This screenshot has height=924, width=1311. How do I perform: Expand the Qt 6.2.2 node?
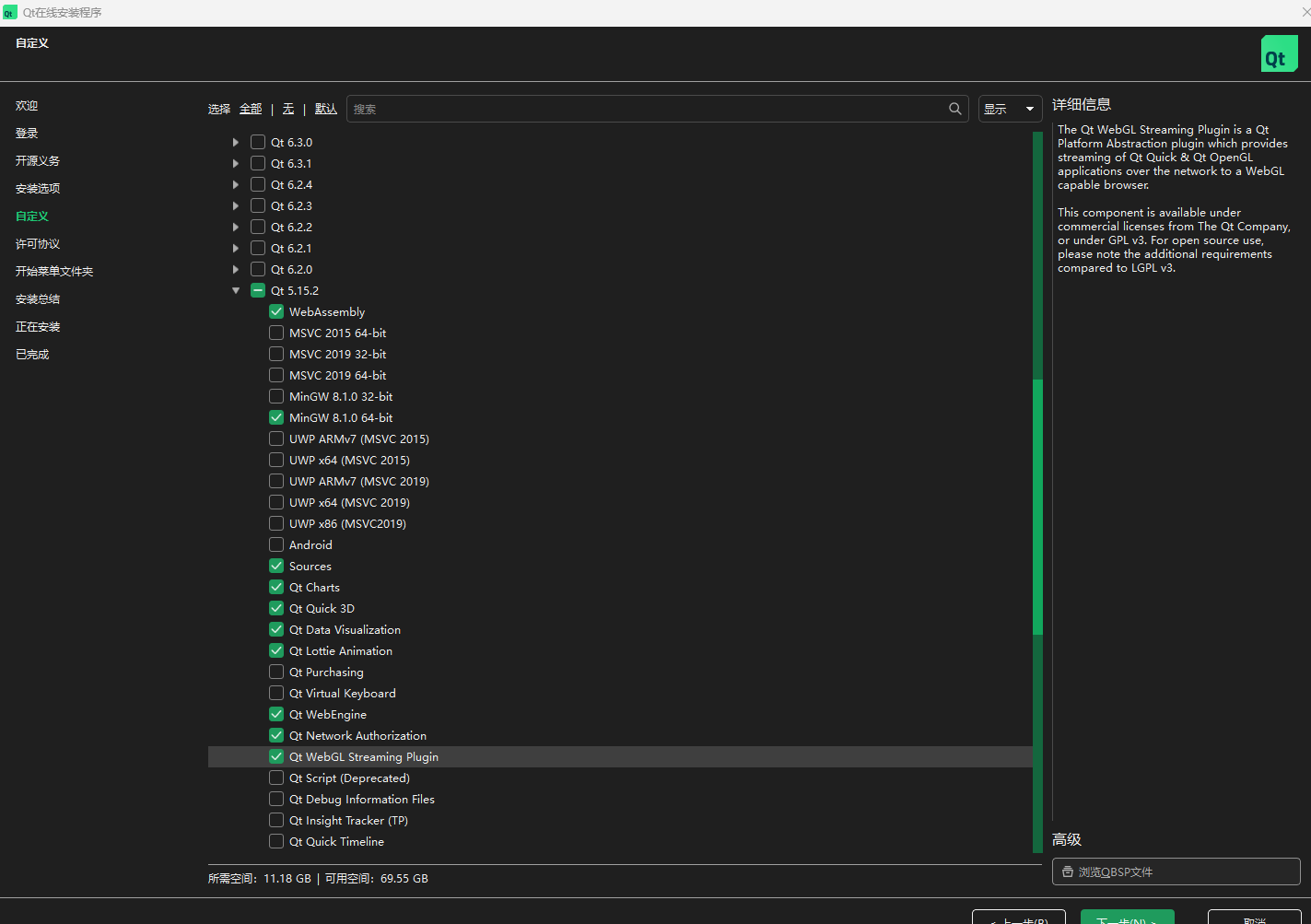click(236, 227)
